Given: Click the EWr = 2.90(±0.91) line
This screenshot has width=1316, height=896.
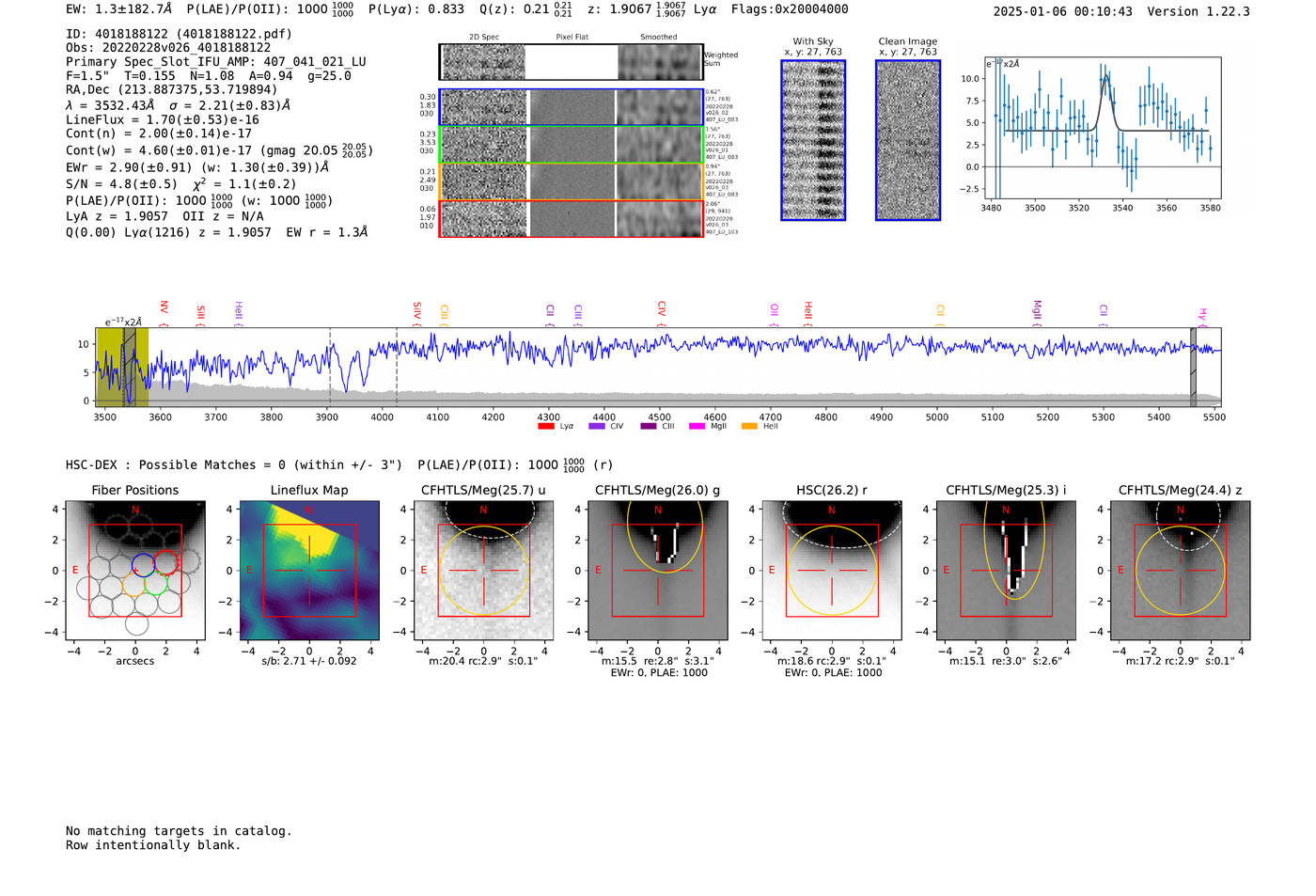Looking at the screenshot, I should (197, 167).
